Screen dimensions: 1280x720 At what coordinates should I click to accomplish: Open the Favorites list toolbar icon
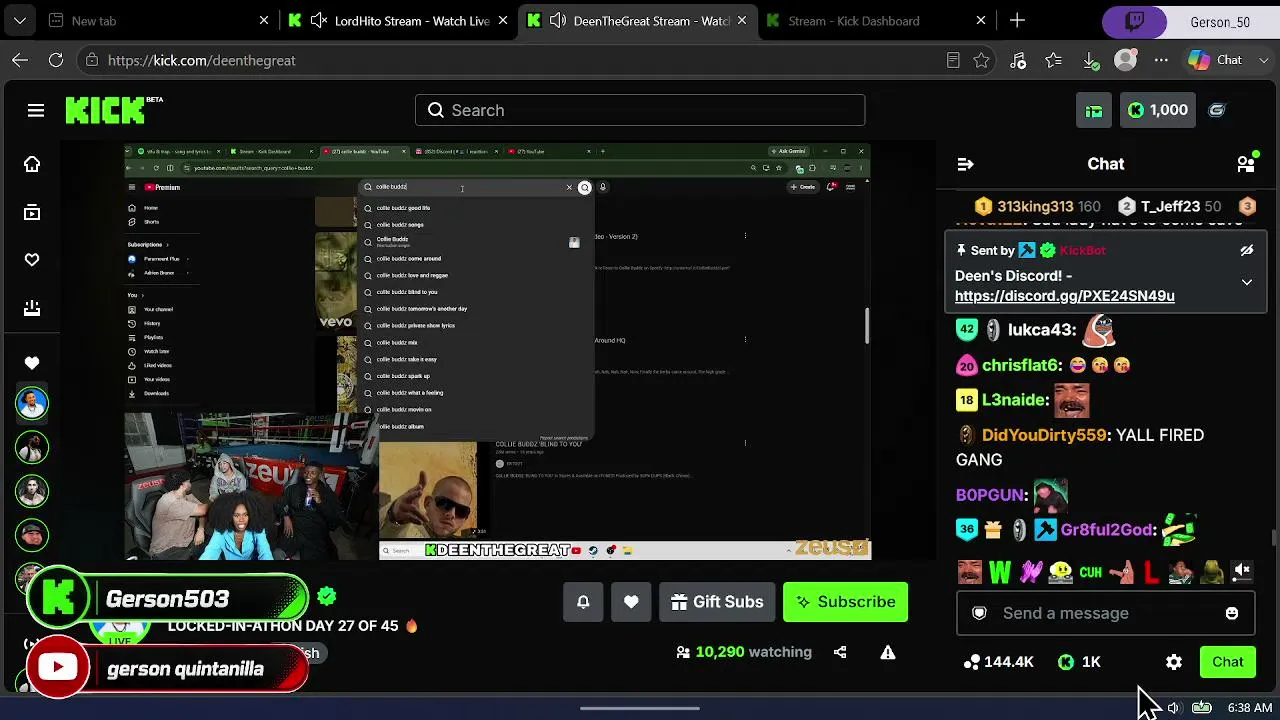click(x=1054, y=60)
